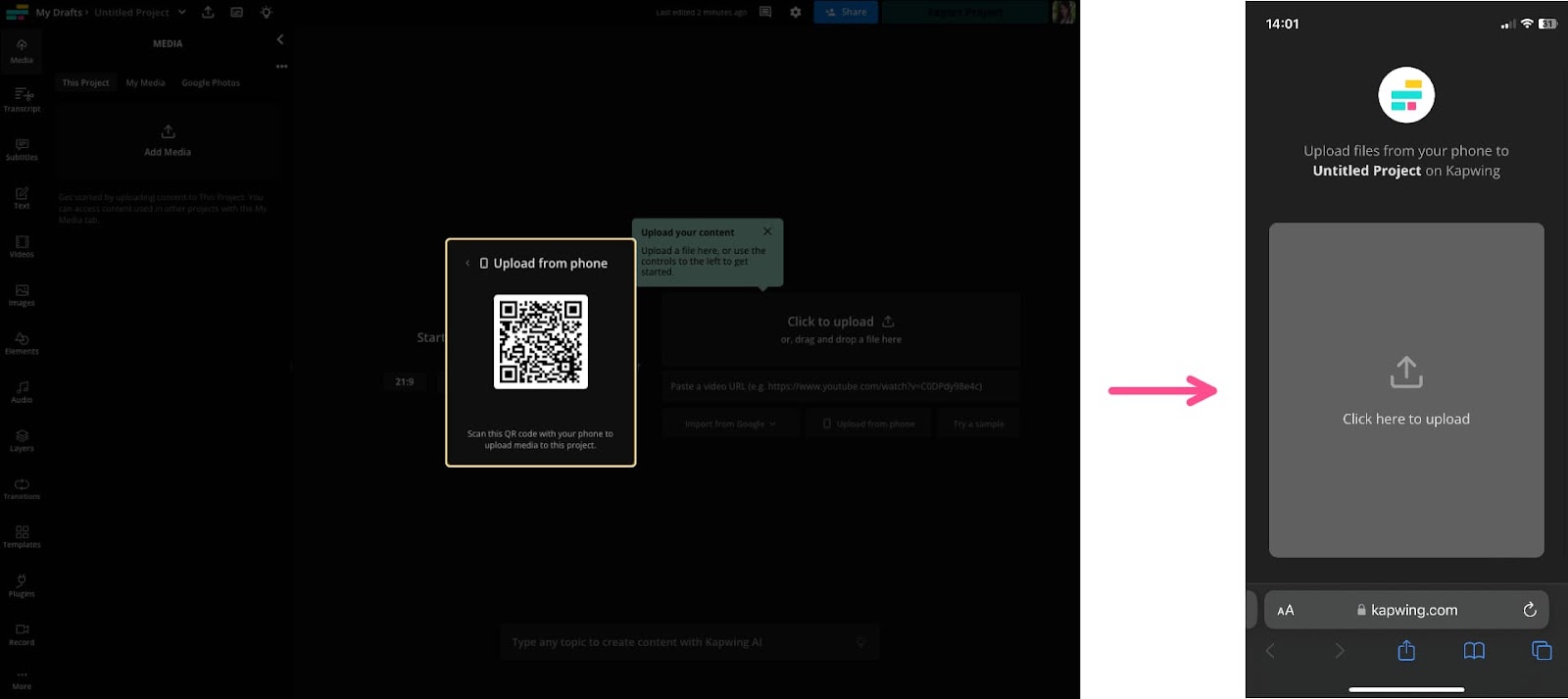
Task: Open the Record sidebar tool
Action: point(22,633)
